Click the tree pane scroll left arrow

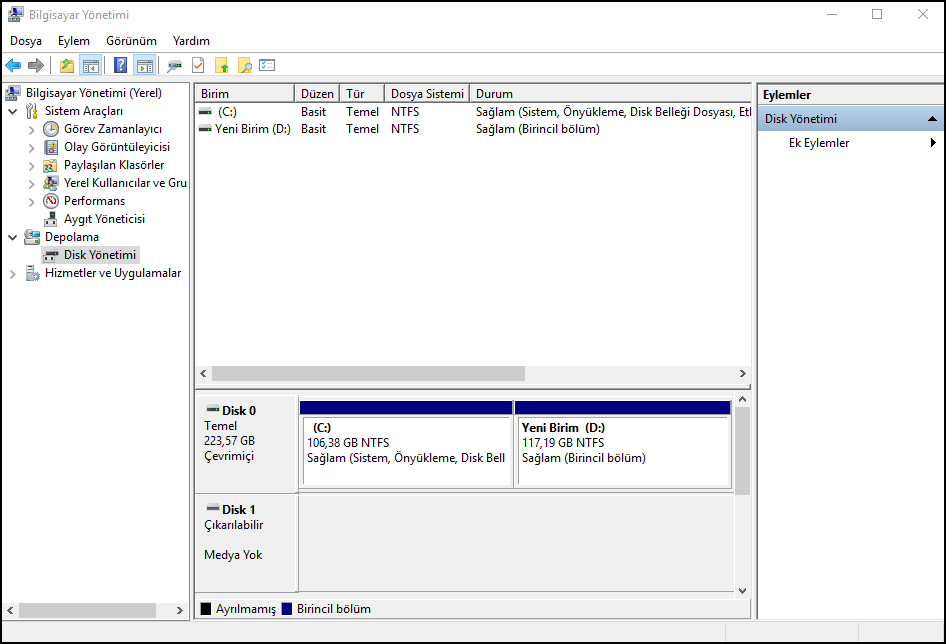point(10,610)
